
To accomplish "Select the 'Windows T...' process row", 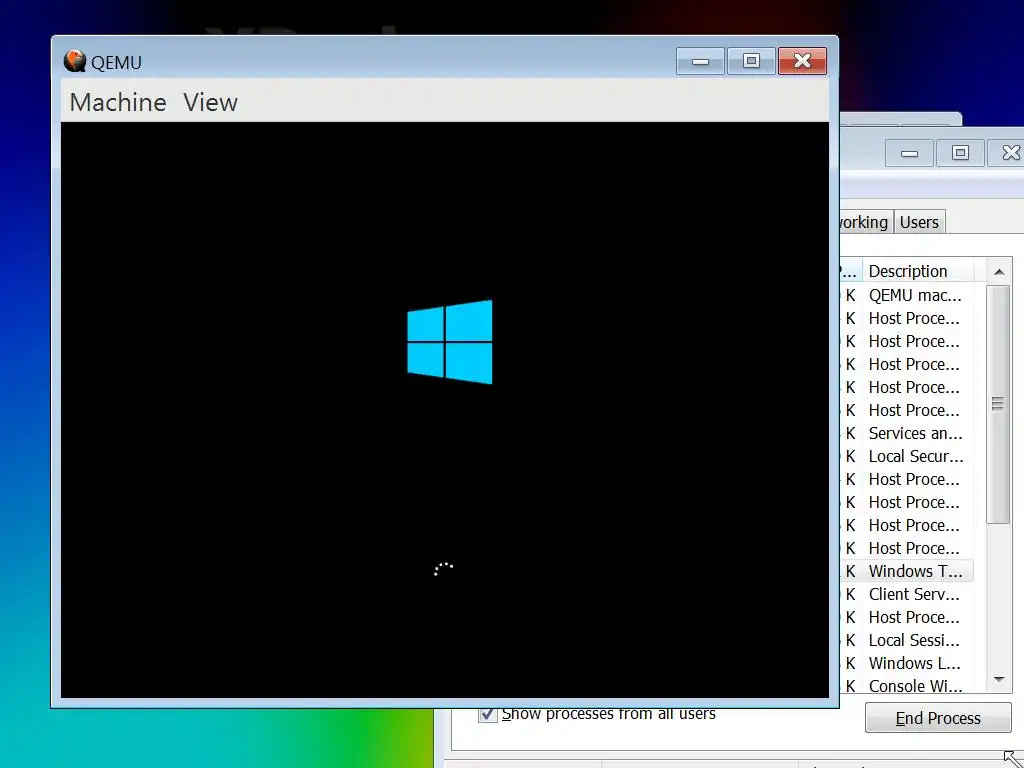I will [906, 571].
